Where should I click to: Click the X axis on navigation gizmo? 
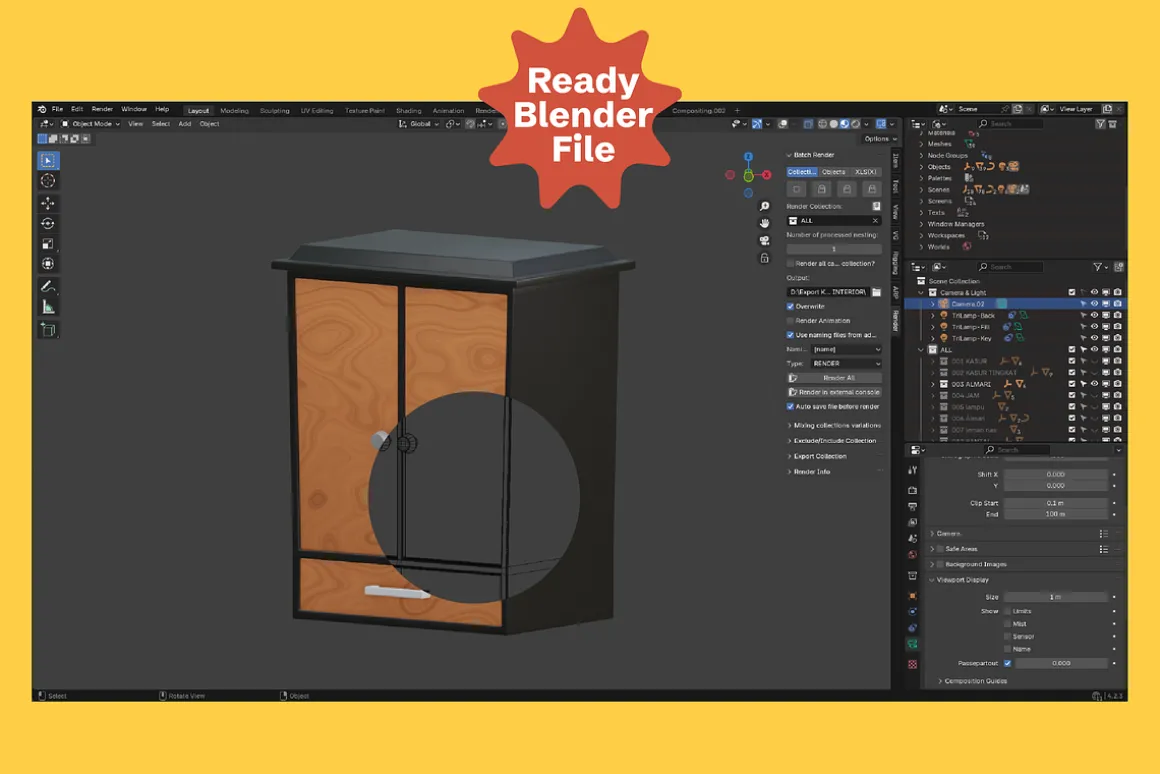coord(766,175)
